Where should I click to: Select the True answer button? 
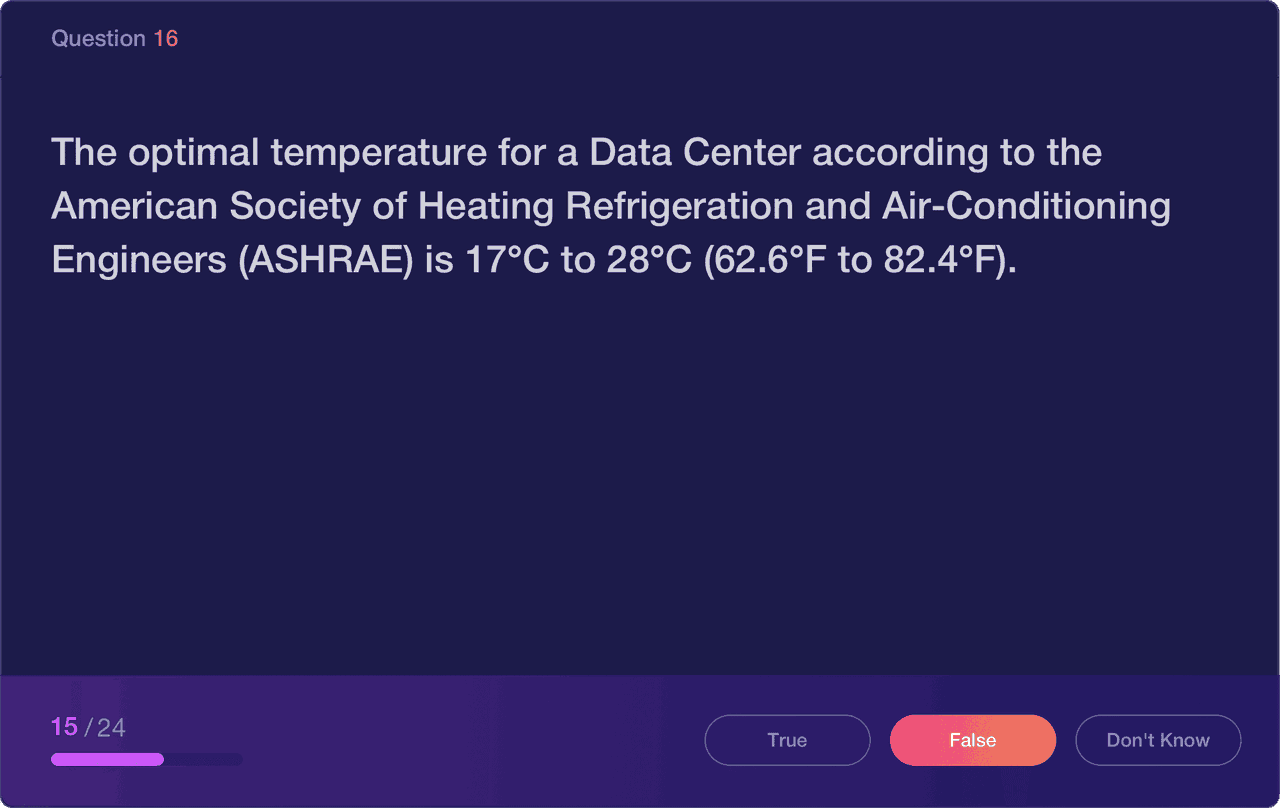pyautogui.click(x=787, y=740)
